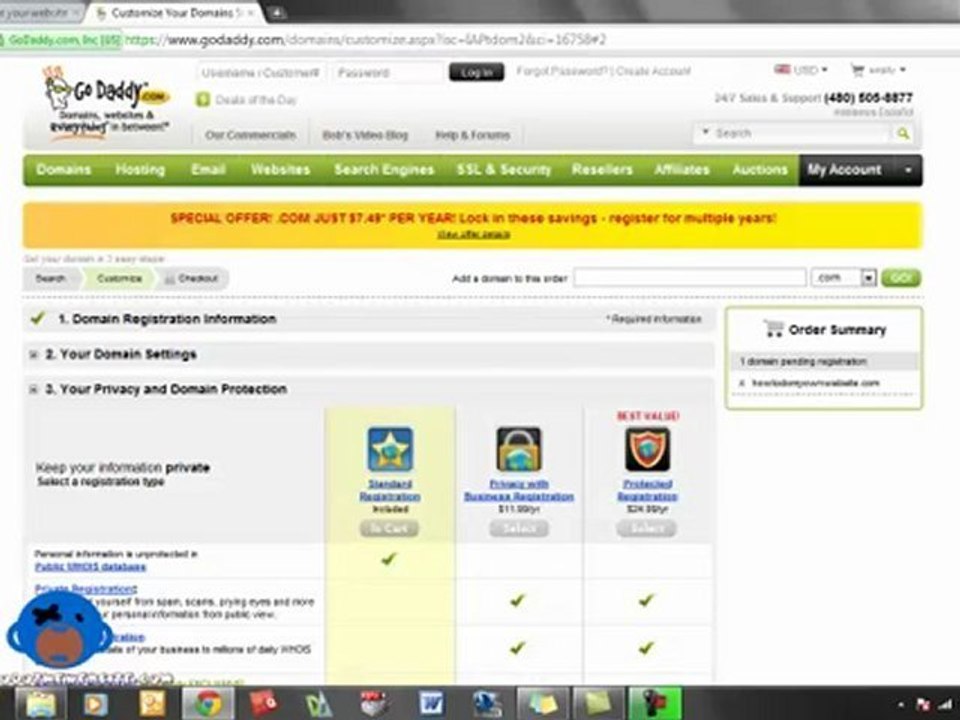
Task: Click the network signal icon in system tray
Action: [x=947, y=705]
